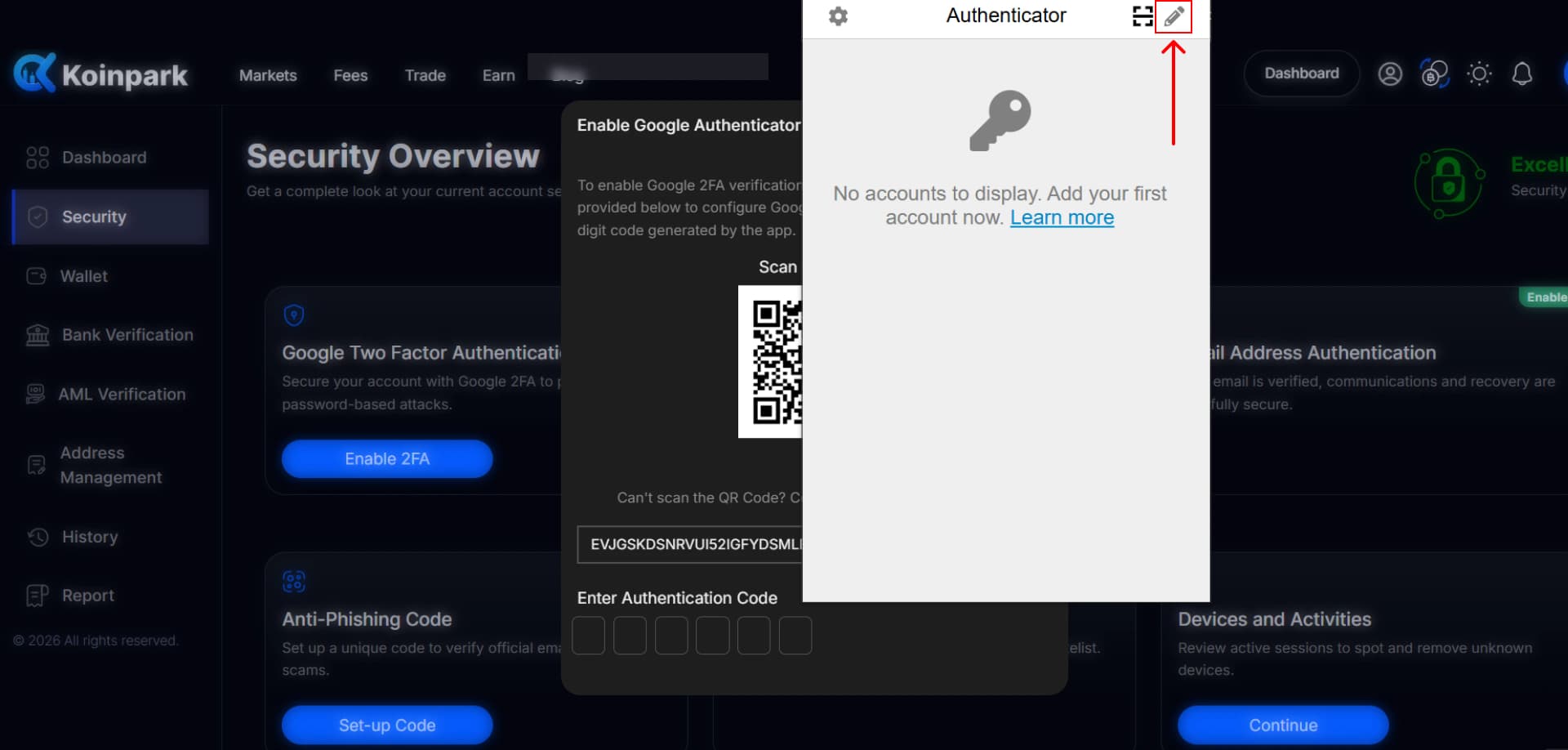The height and width of the screenshot is (750, 1568).
Task: Open the Markets nav item
Action: pos(268,75)
